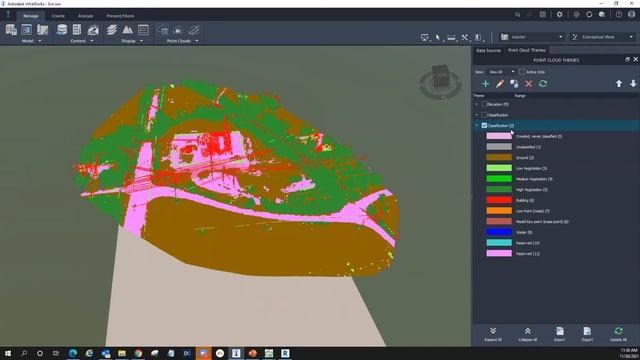Open application settings gear icon

click(x=559, y=14)
